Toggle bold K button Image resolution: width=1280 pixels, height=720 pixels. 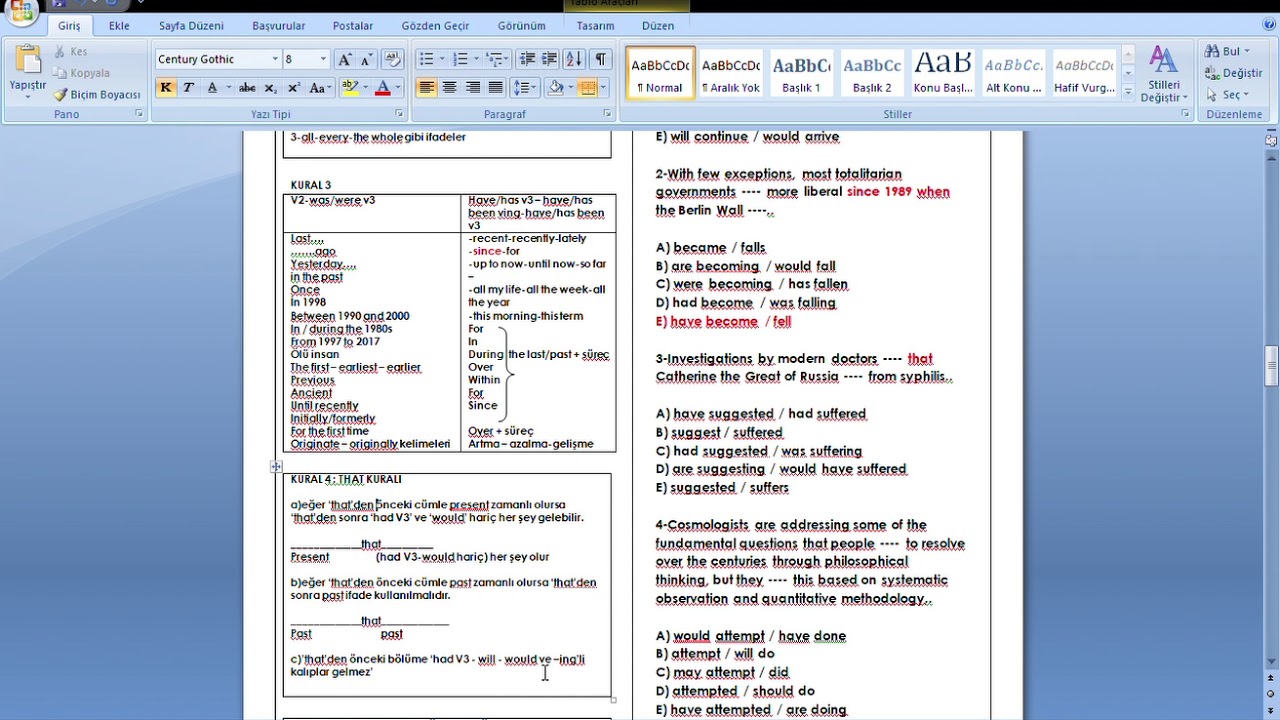pos(166,88)
